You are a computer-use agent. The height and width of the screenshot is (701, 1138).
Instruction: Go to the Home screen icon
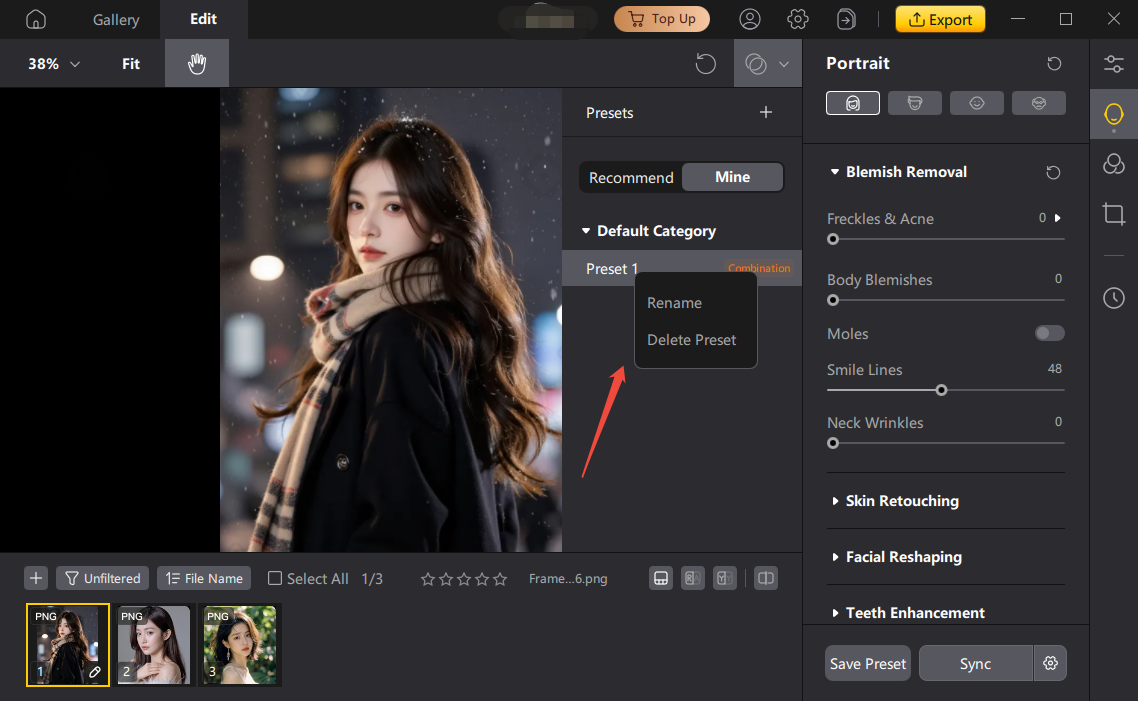coord(36,20)
